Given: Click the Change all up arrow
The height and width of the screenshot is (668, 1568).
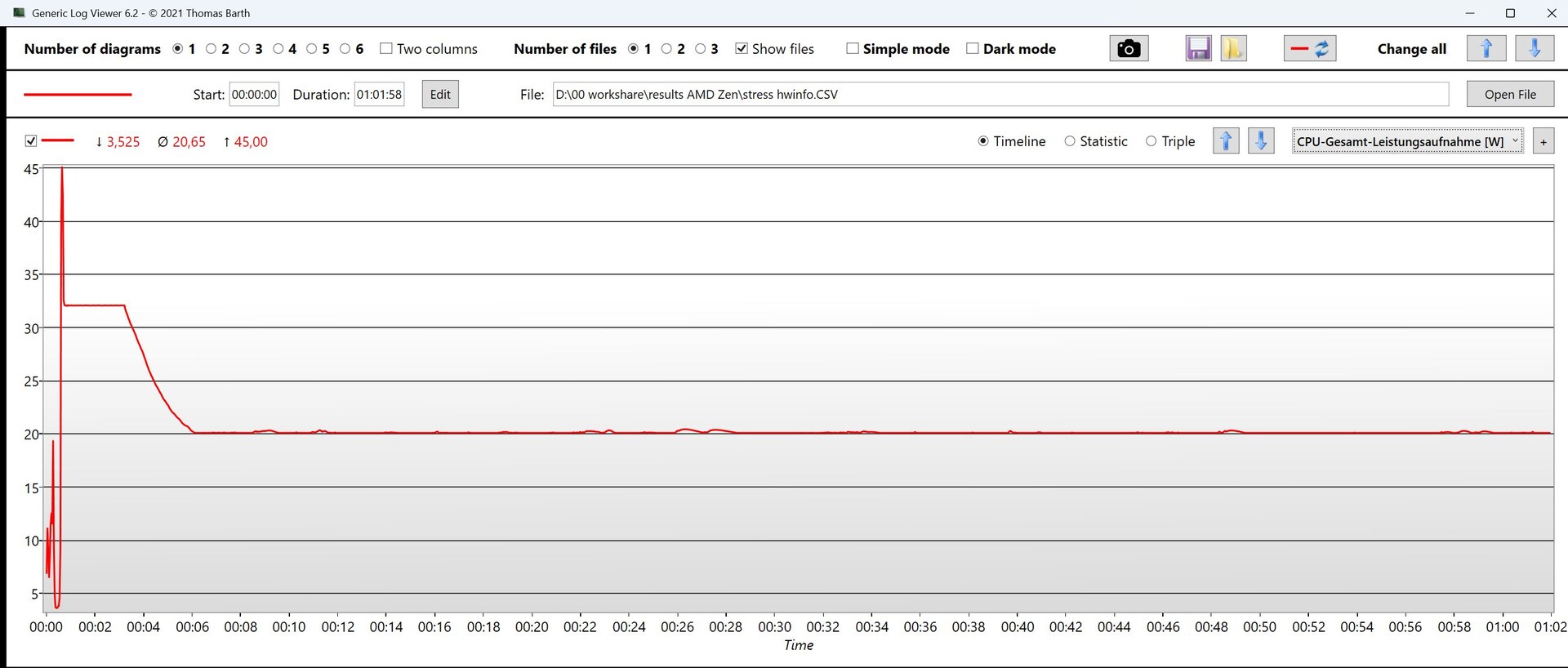Looking at the screenshot, I should (x=1486, y=49).
